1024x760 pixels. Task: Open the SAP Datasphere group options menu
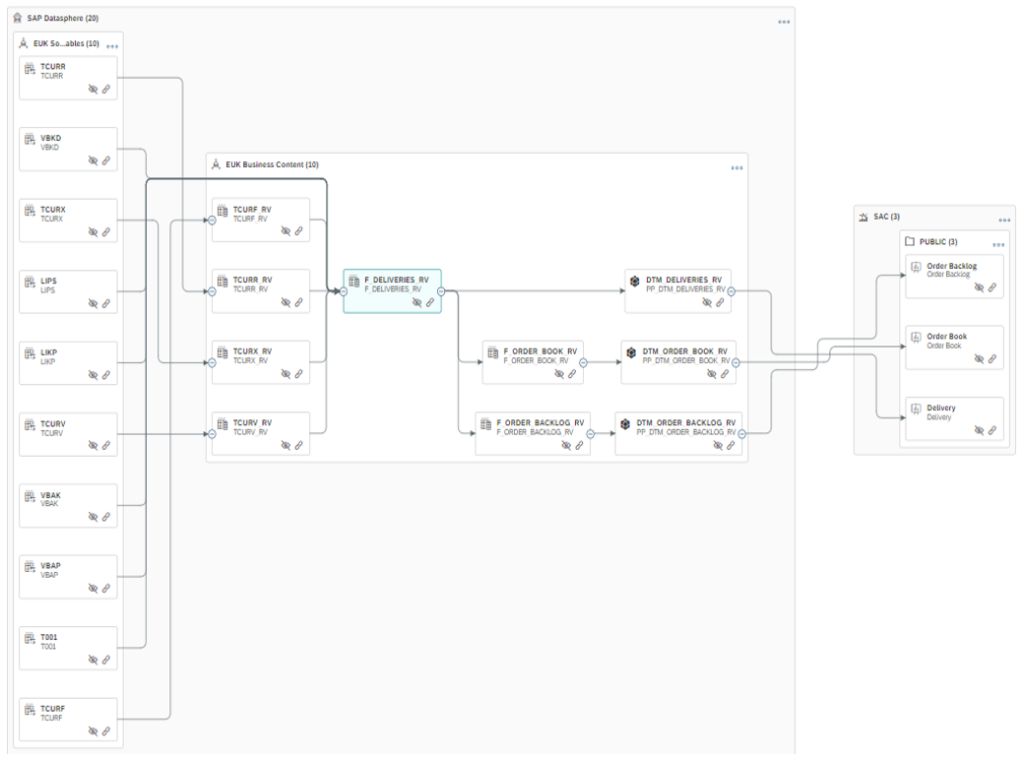(x=784, y=22)
